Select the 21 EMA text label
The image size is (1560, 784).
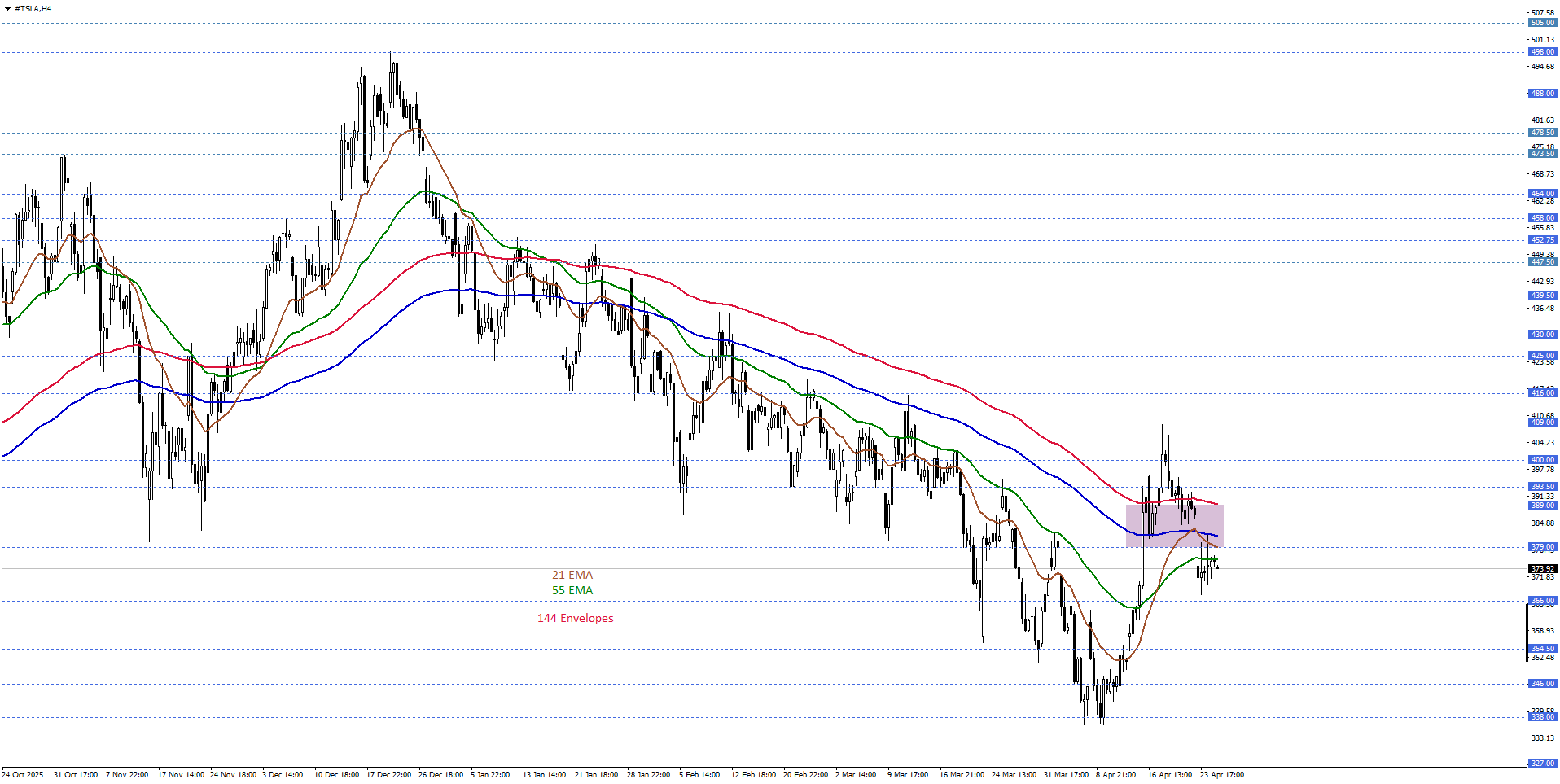(x=572, y=576)
